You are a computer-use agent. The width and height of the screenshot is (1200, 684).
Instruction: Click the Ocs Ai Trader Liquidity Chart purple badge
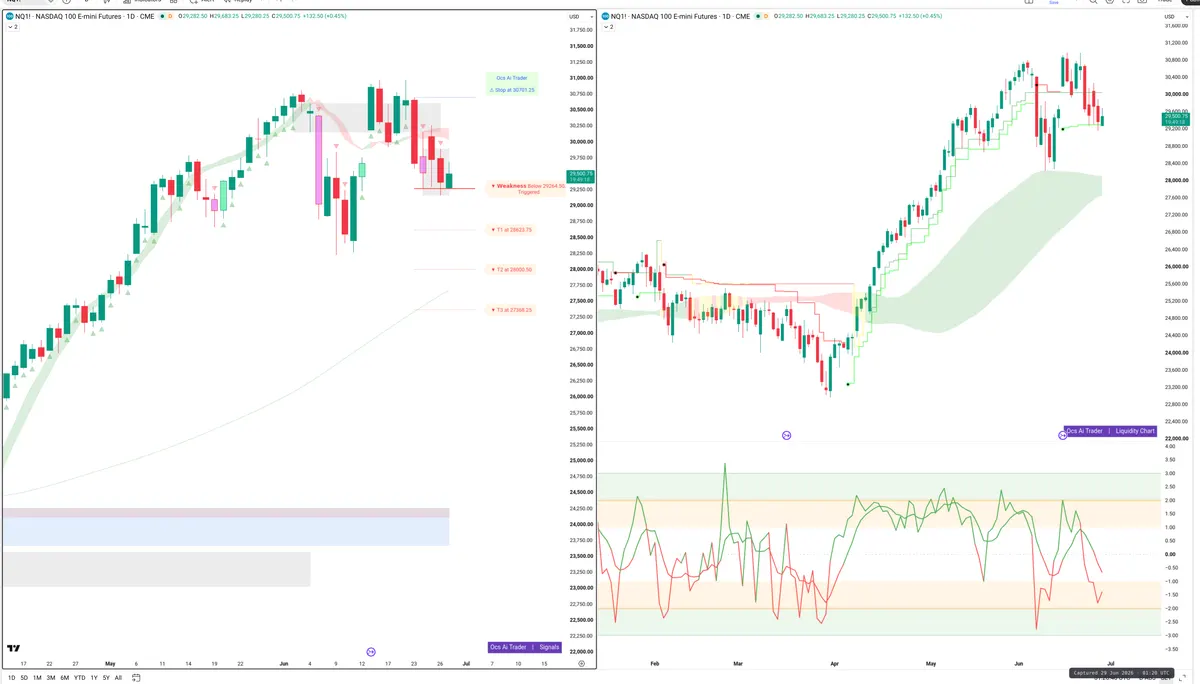click(1111, 431)
